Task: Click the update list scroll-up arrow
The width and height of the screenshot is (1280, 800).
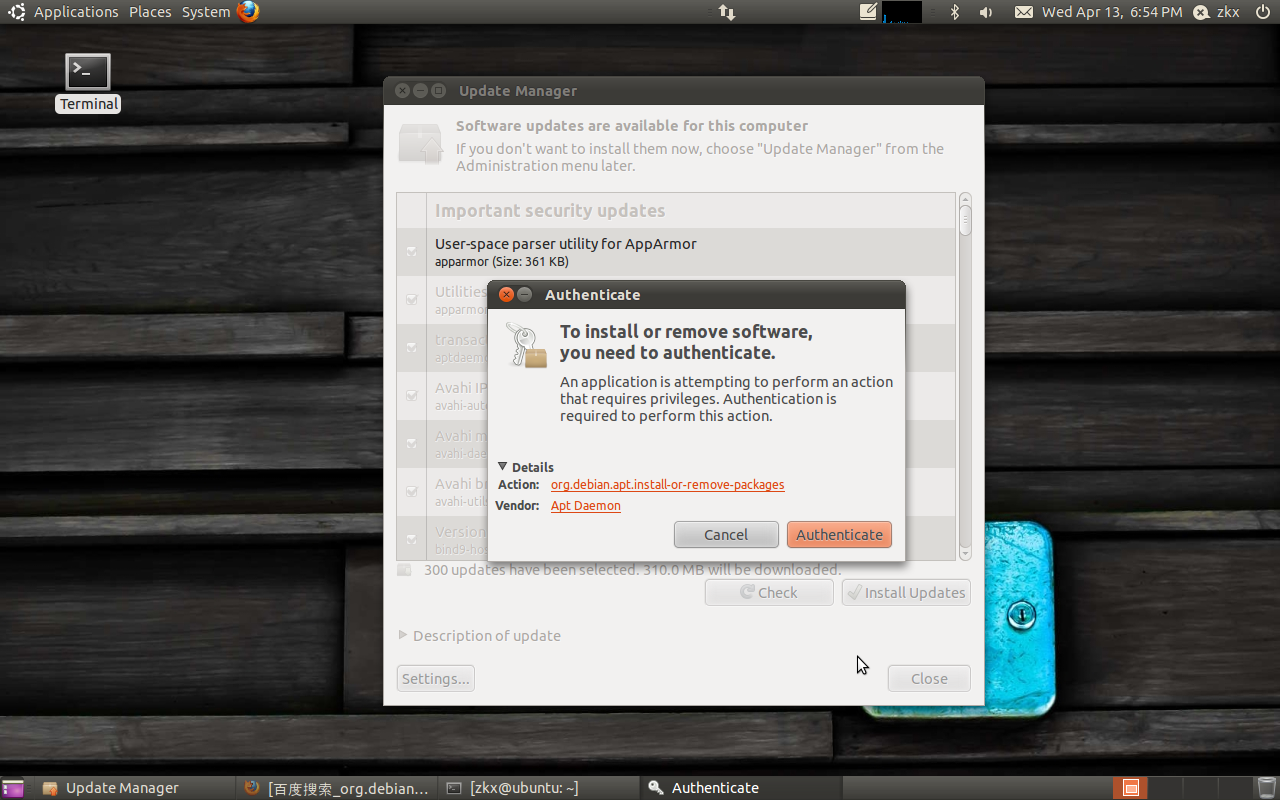Action: (x=965, y=199)
